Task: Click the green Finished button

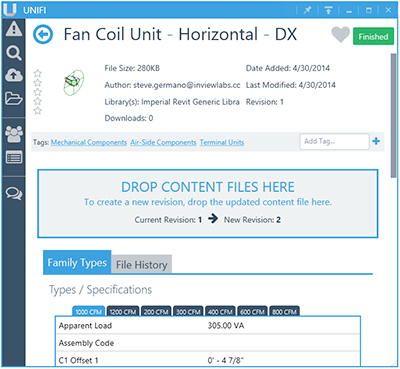Action: [x=373, y=36]
